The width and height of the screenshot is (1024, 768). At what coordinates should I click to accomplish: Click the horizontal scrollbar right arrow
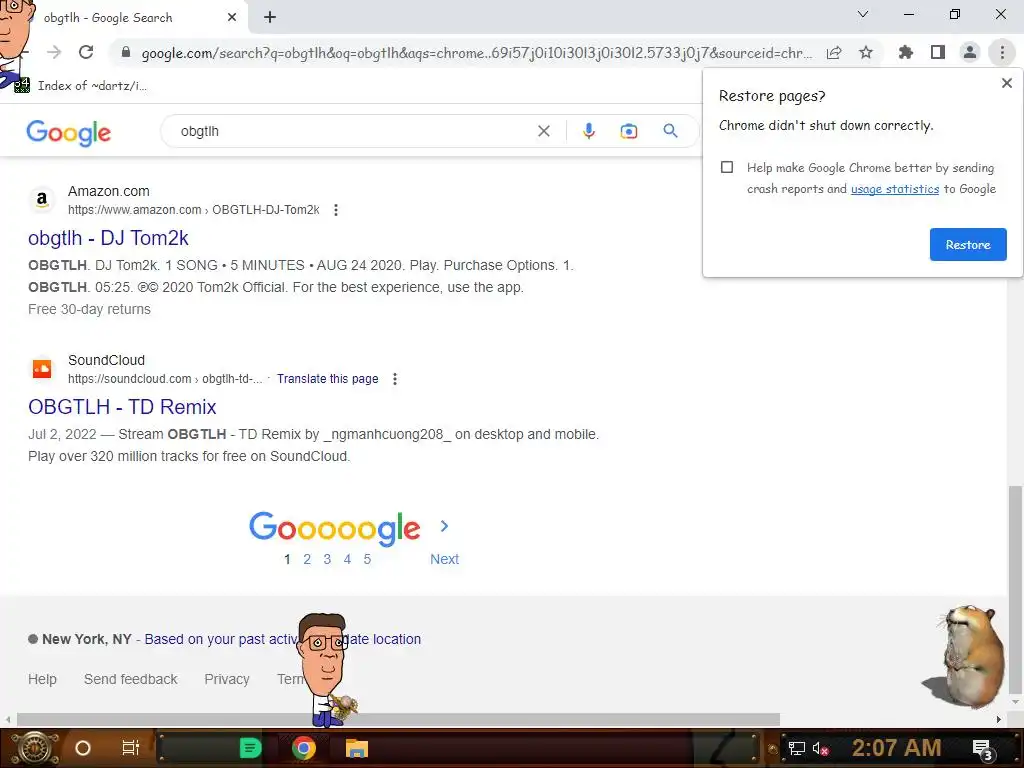pos(999,720)
